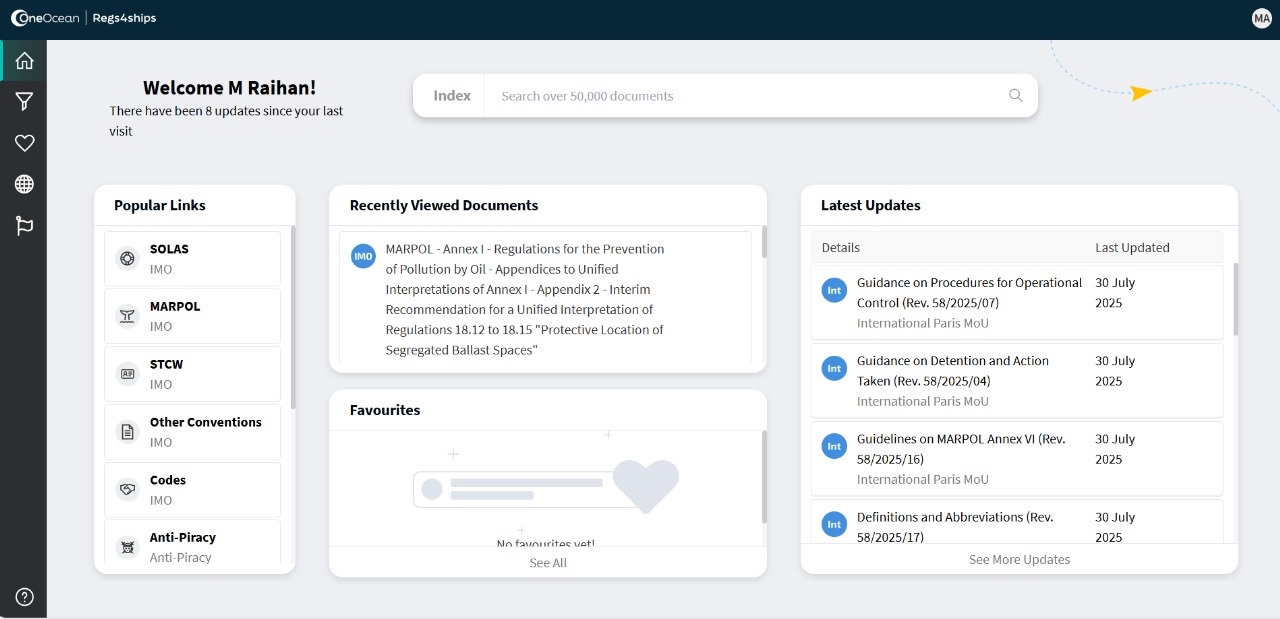Click See More Updates
Screen dimensions: 1280x619
pos(1019,560)
